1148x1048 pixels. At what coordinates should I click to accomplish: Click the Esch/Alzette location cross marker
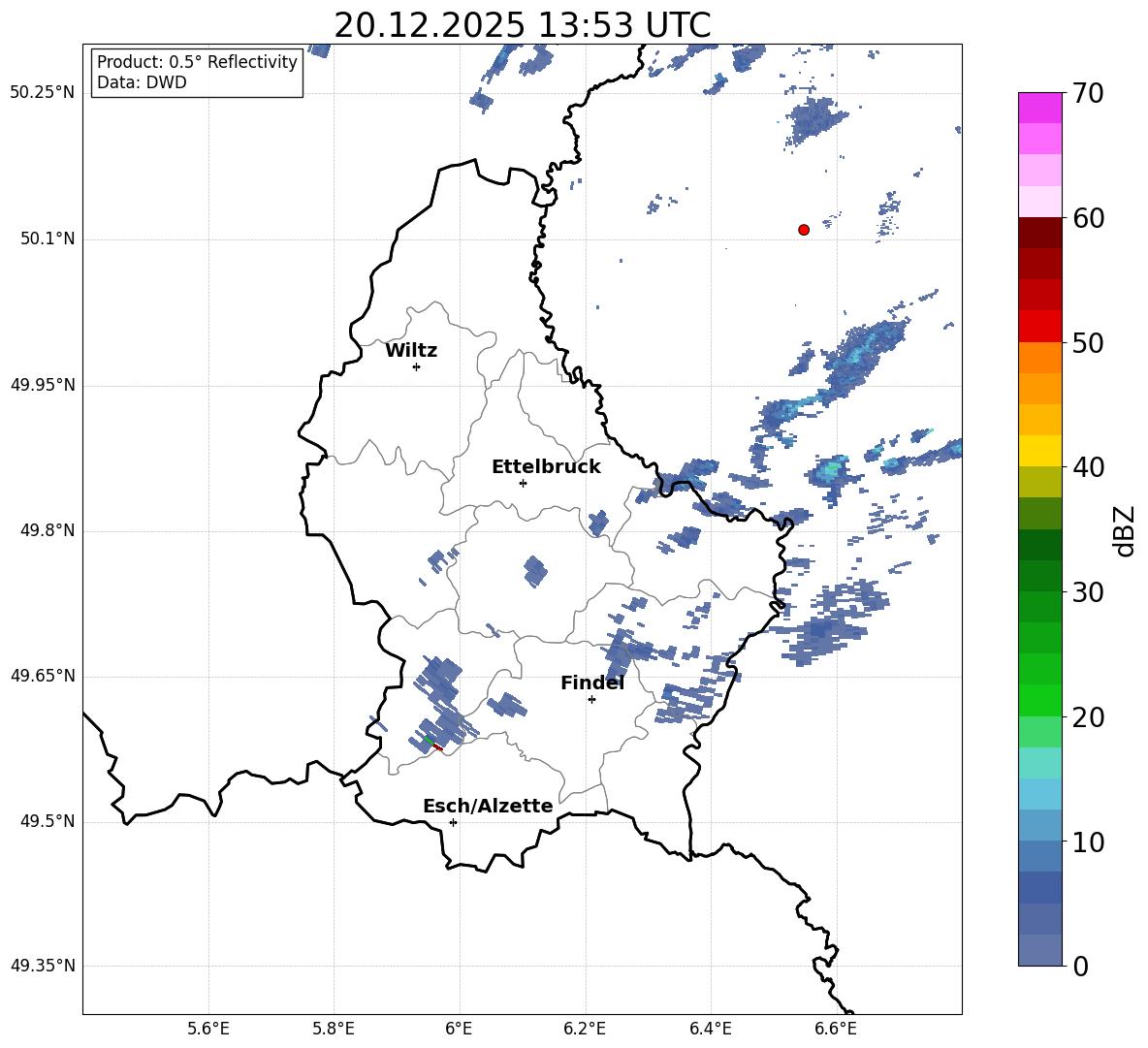(453, 822)
